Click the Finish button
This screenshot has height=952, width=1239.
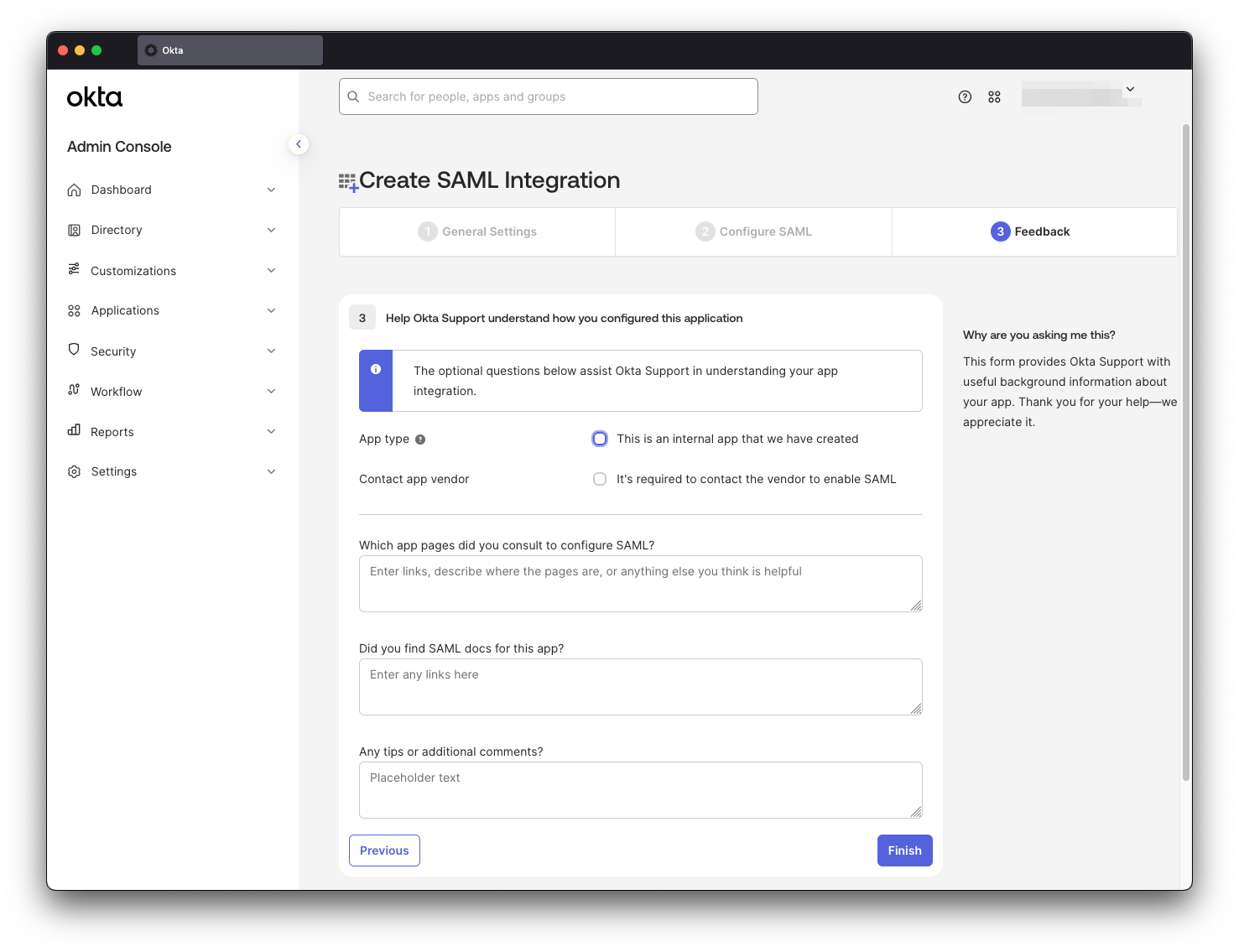click(x=904, y=850)
